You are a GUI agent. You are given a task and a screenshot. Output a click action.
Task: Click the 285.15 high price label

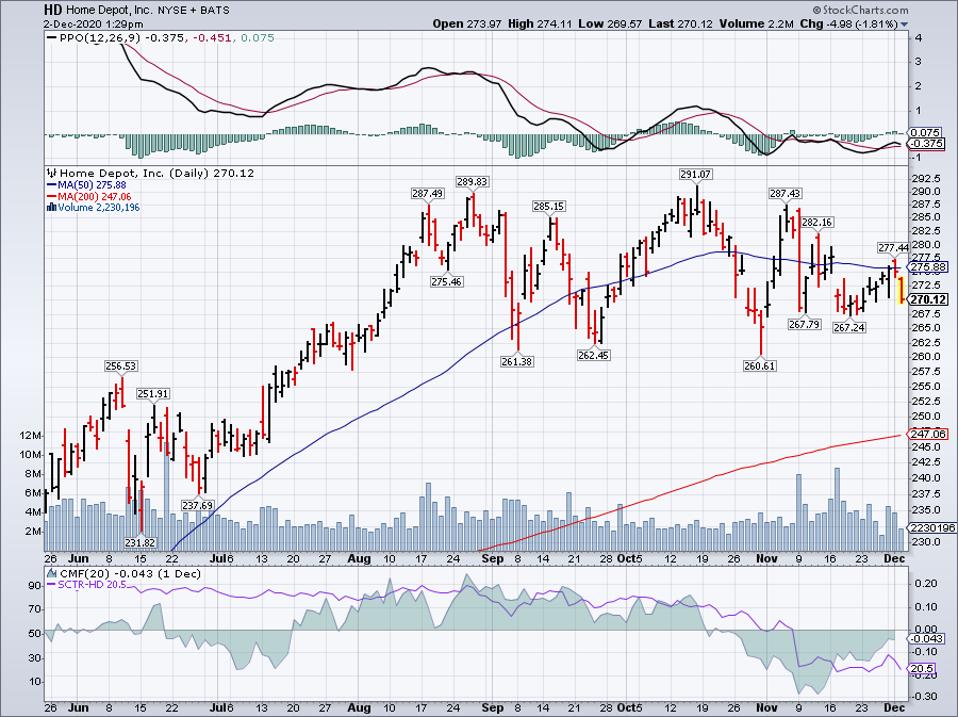click(x=549, y=206)
